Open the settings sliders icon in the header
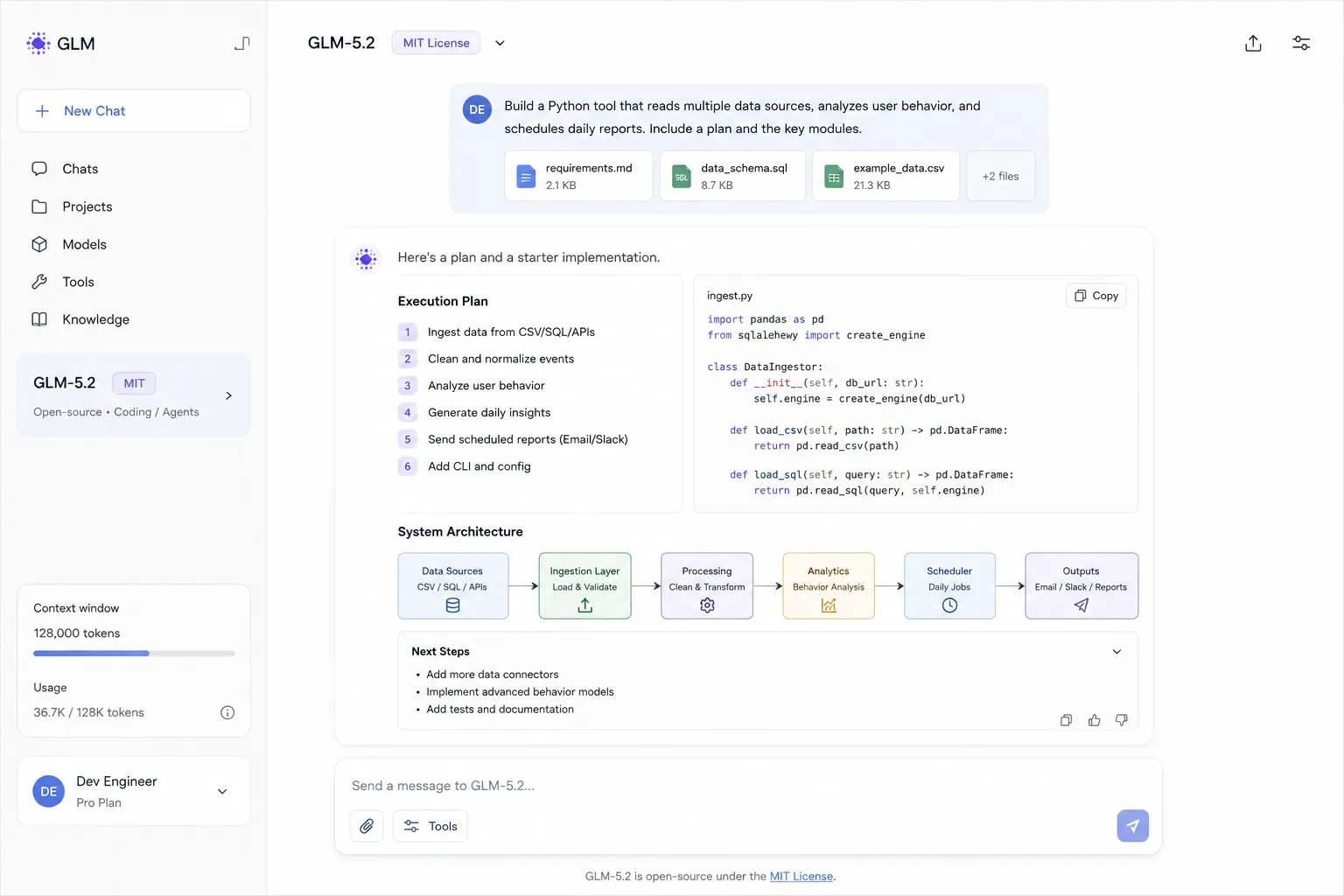 click(1301, 43)
